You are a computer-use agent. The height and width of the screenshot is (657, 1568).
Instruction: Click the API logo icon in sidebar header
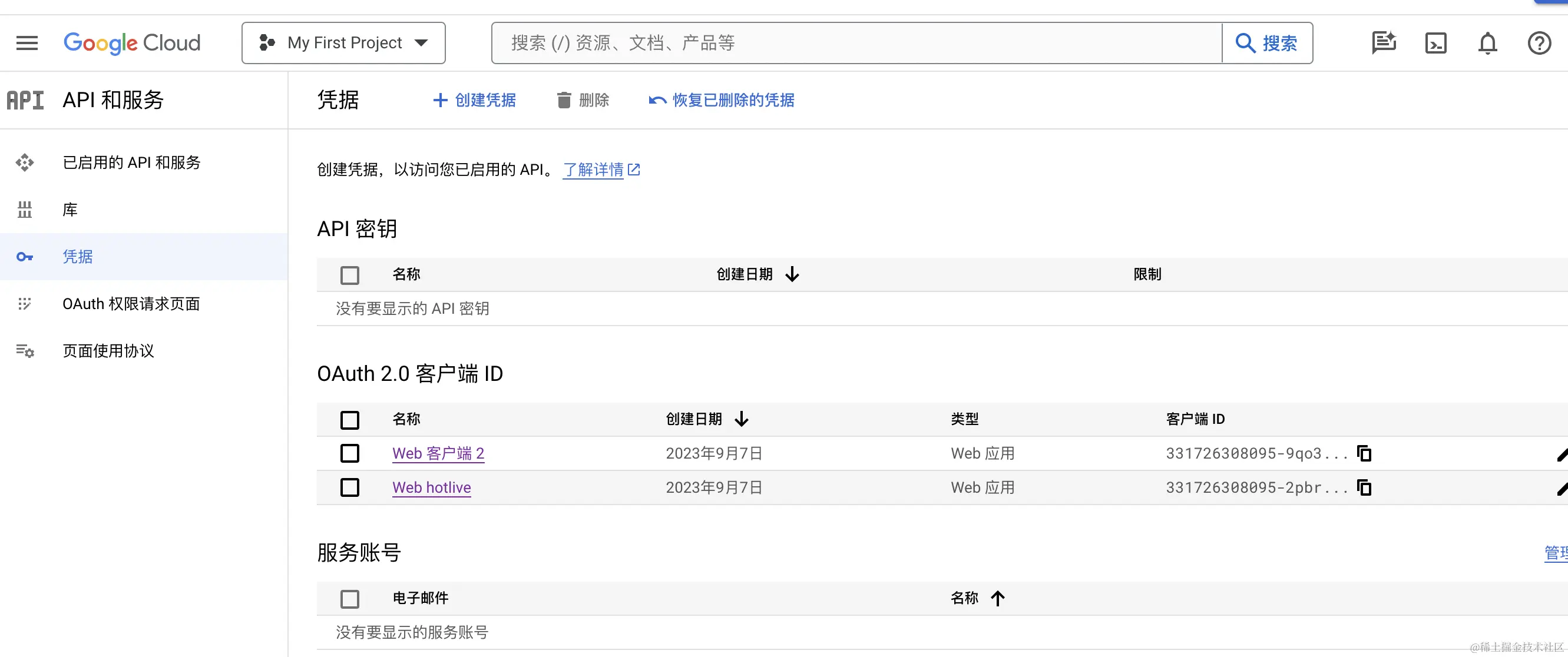[25, 100]
